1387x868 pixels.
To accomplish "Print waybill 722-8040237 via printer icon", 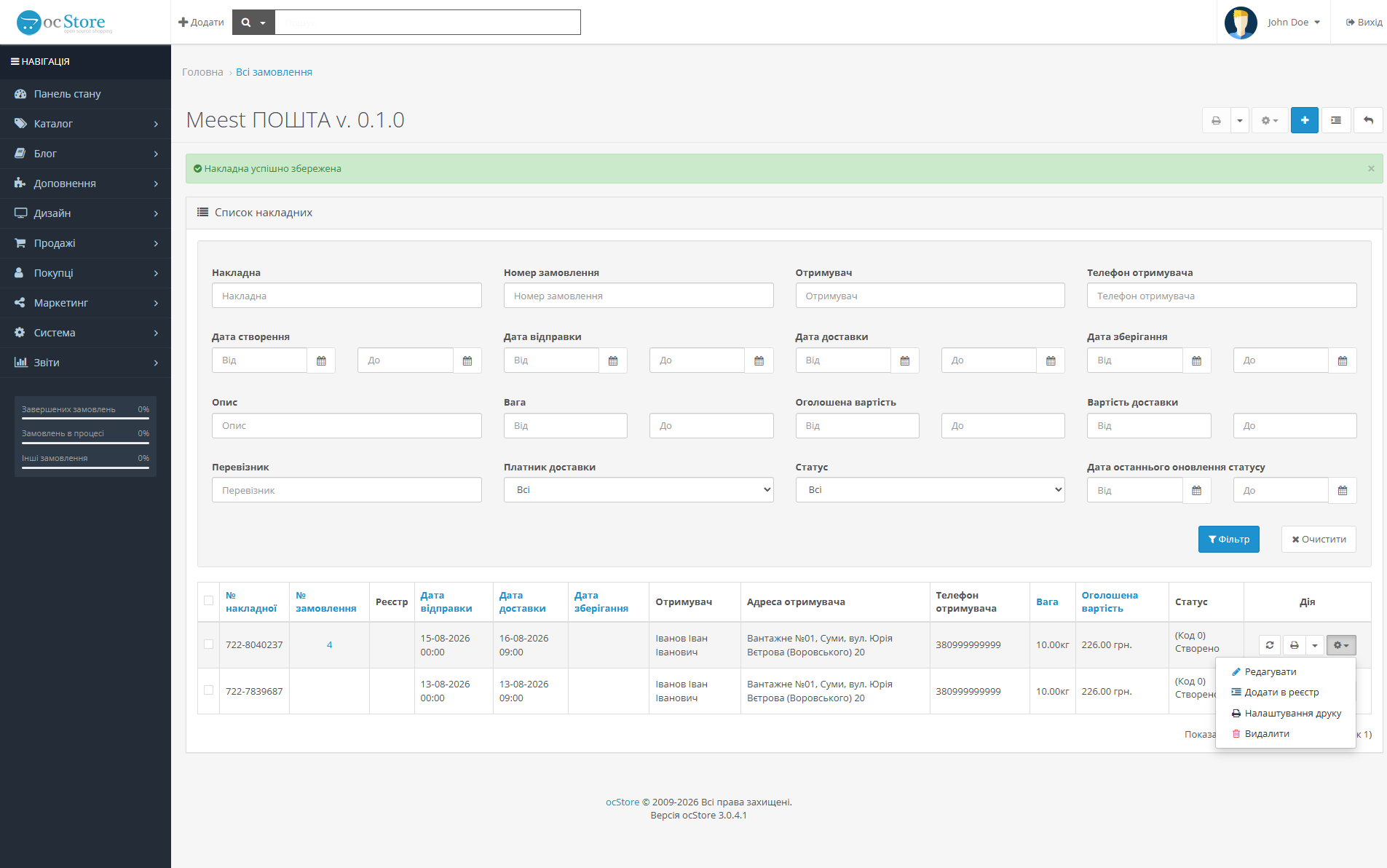I will (x=1294, y=645).
